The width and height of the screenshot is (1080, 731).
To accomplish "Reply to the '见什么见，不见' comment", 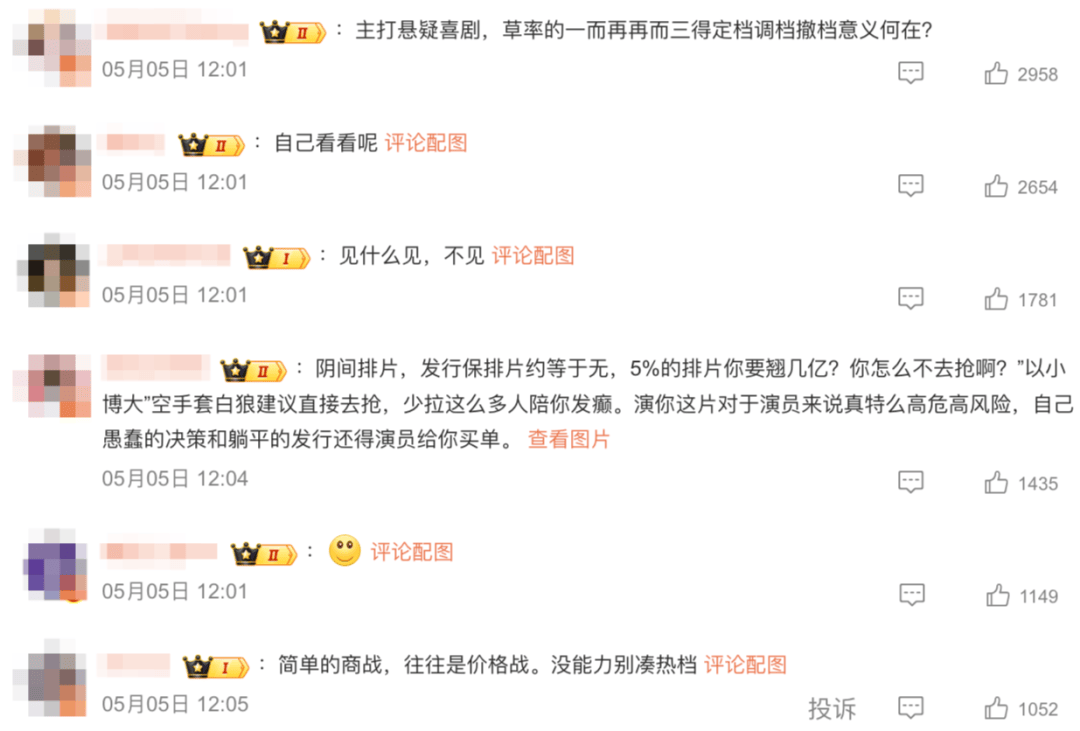I will tap(911, 299).
